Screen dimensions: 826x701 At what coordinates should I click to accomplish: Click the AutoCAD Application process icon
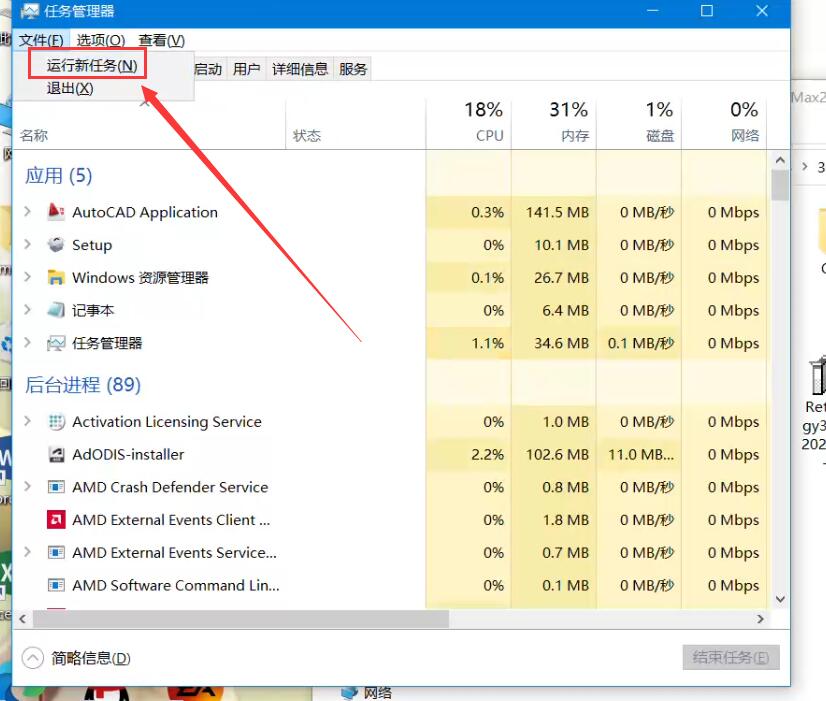56,212
